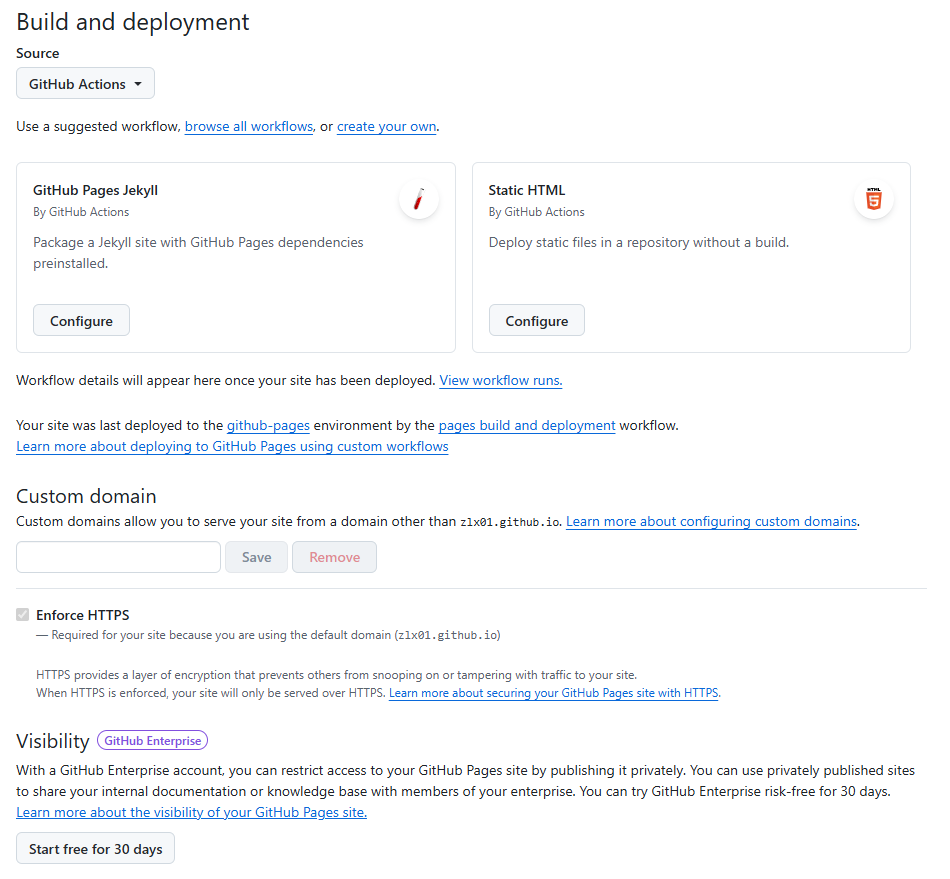Click Start free for 30 days button
This screenshot has height=879, width=950.
point(95,849)
